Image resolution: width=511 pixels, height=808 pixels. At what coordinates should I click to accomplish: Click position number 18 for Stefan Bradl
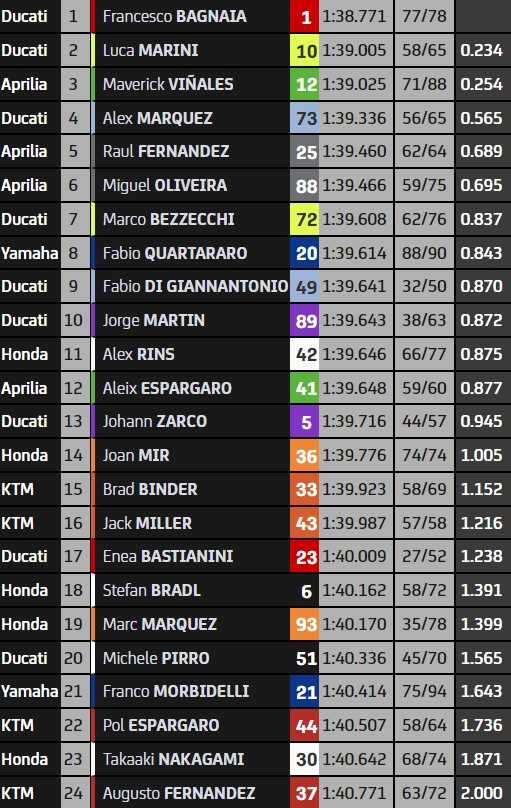tap(73, 590)
